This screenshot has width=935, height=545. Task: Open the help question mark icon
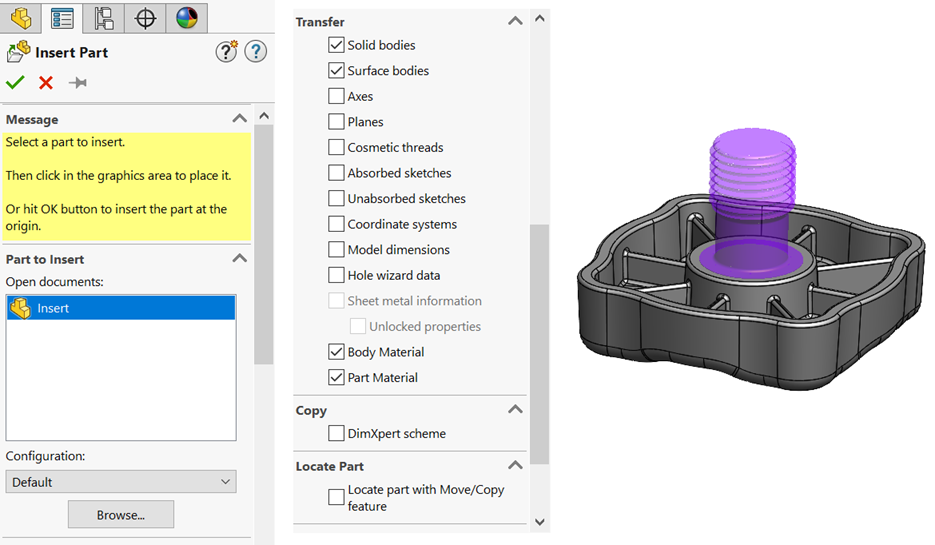(256, 52)
